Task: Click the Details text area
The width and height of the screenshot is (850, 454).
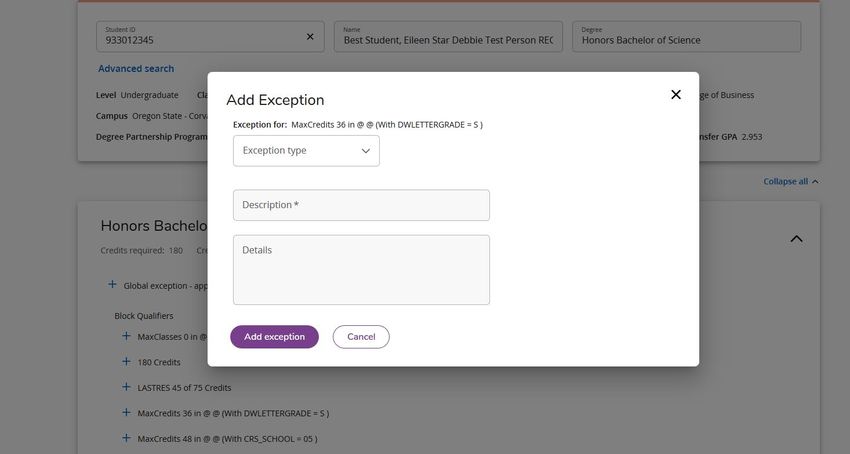Action: 361,270
